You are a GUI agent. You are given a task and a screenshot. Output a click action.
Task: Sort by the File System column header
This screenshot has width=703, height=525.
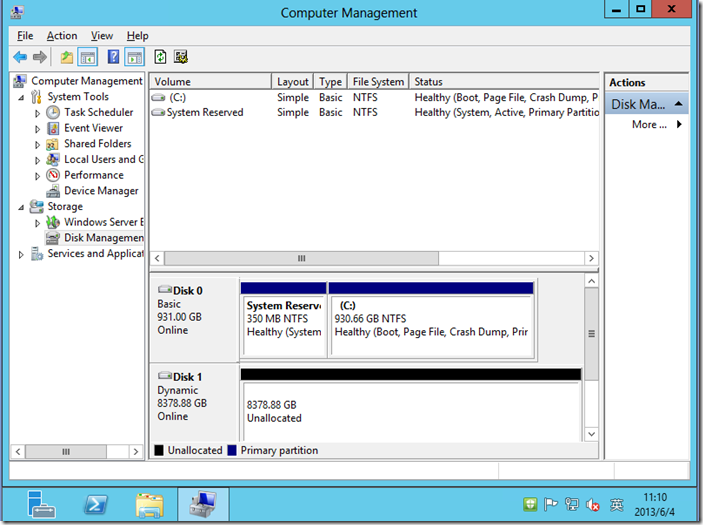(x=378, y=82)
